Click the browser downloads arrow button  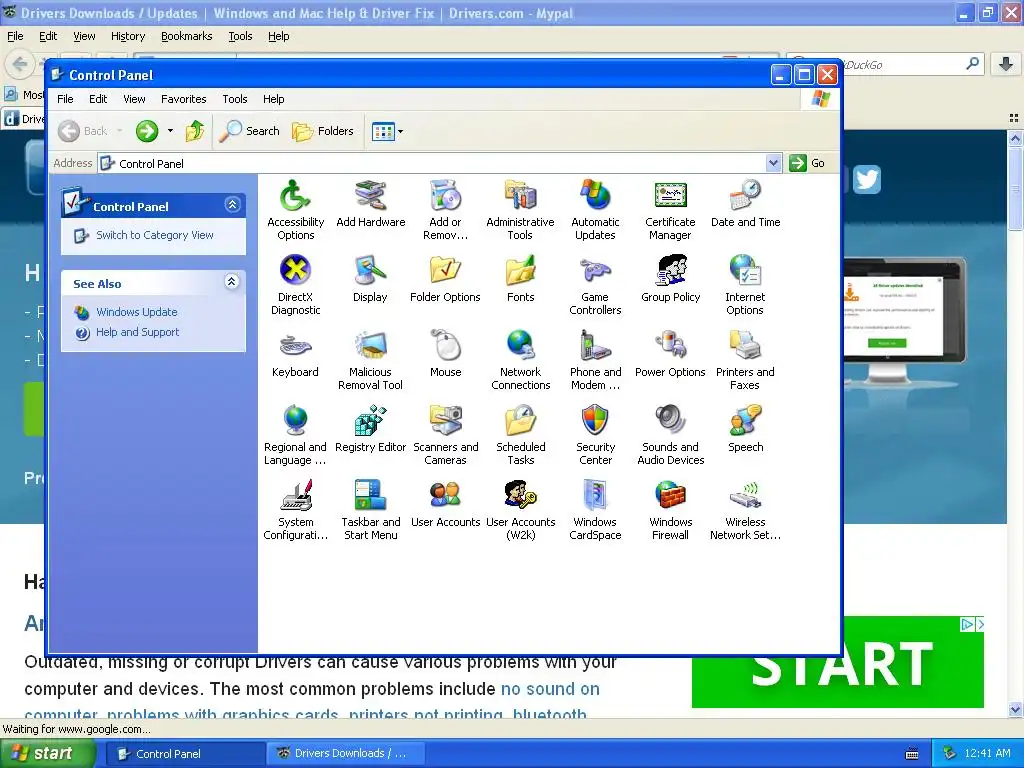tap(1006, 64)
